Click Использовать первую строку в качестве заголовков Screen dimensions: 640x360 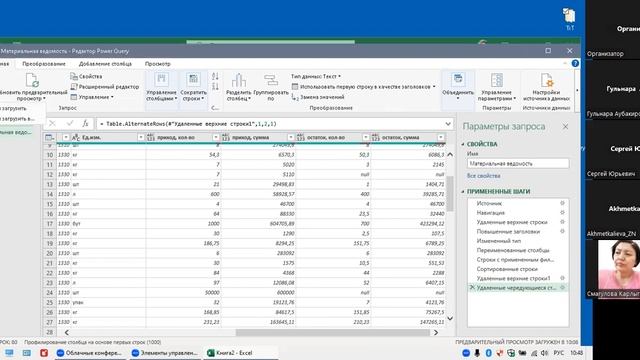click(x=364, y=87)
